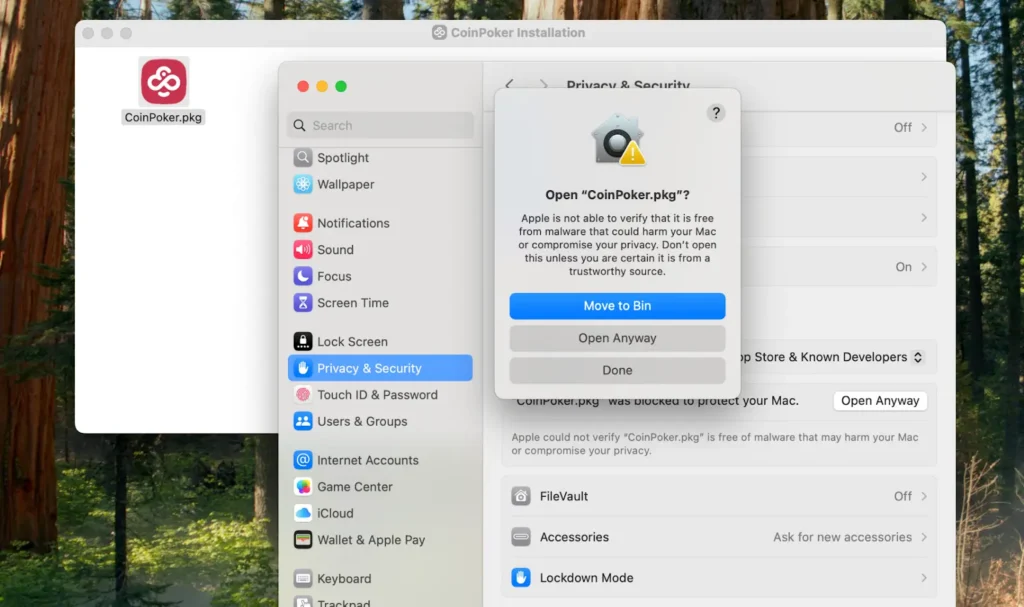
Task: Click the CoinPoker.pkg installer icon
Action: [x=163, y=82]
